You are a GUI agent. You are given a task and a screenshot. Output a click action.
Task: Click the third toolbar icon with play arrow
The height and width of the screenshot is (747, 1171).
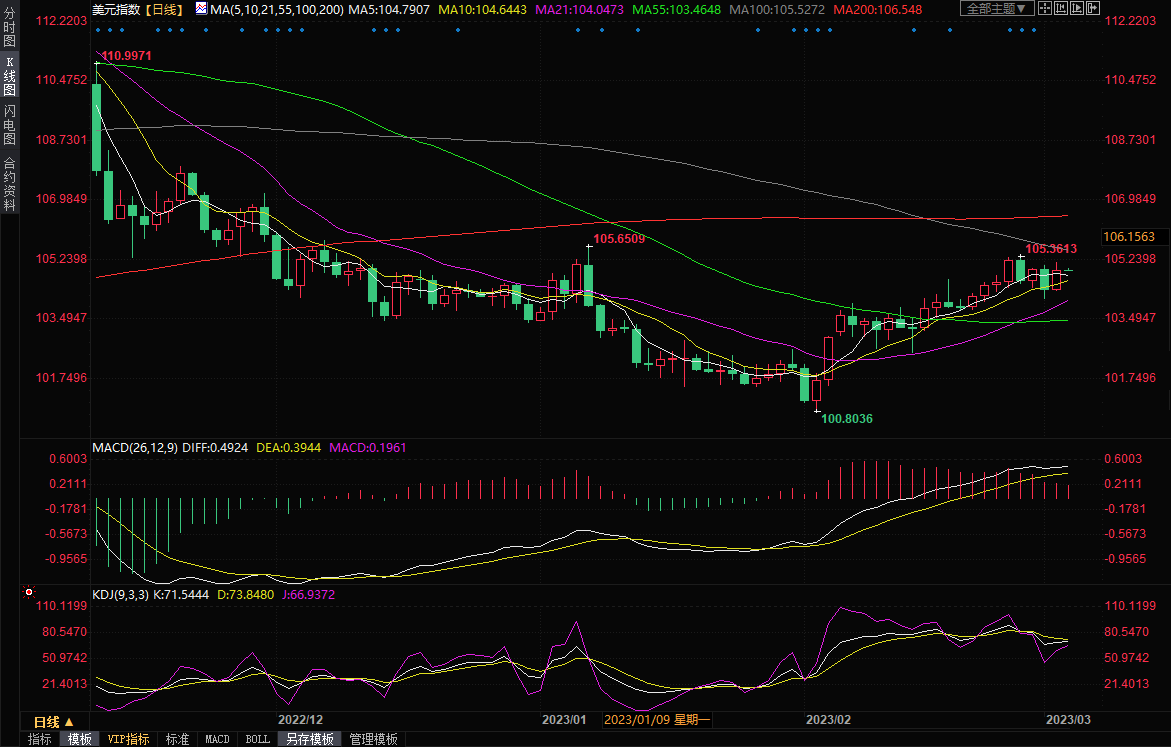[x=1079, y=8]
